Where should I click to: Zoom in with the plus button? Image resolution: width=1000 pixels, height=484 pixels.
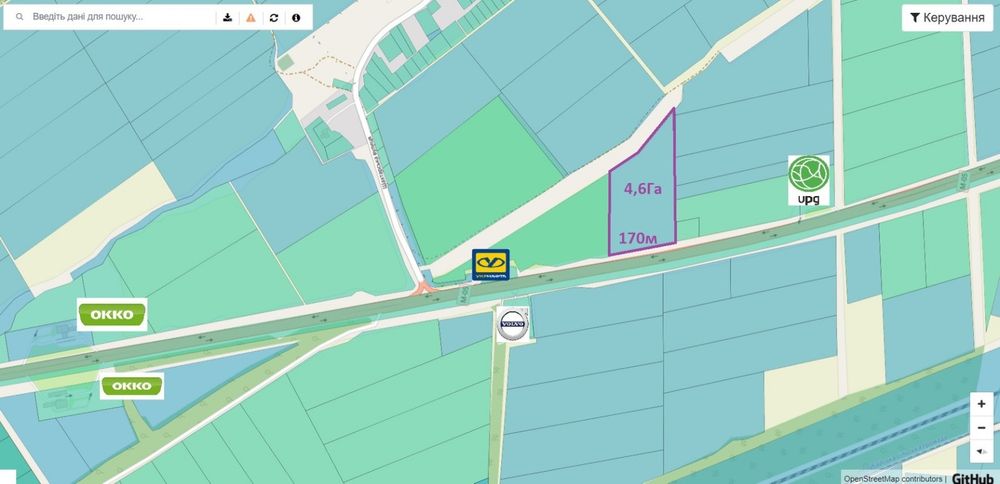[x=982, y=404]
